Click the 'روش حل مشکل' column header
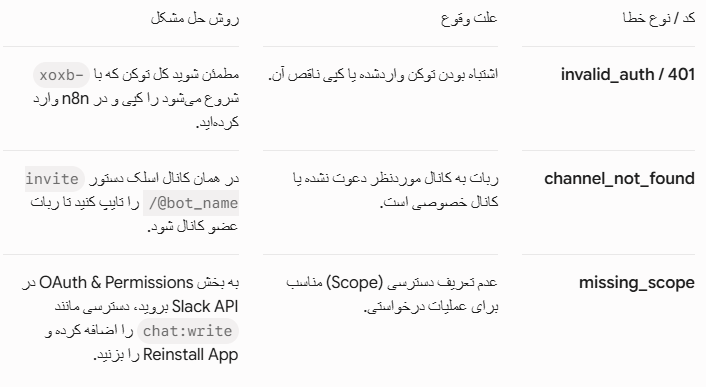This screenshot has height=387, width=706. [195, 18]
